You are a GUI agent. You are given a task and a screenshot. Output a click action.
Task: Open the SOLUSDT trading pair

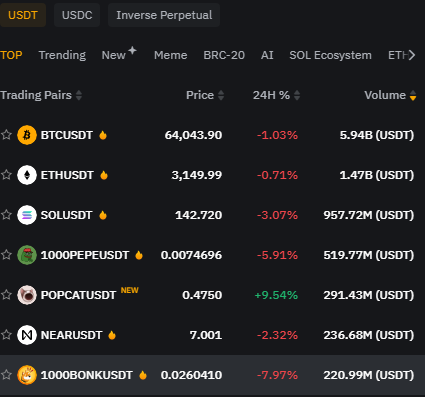(x=66, y=215)
